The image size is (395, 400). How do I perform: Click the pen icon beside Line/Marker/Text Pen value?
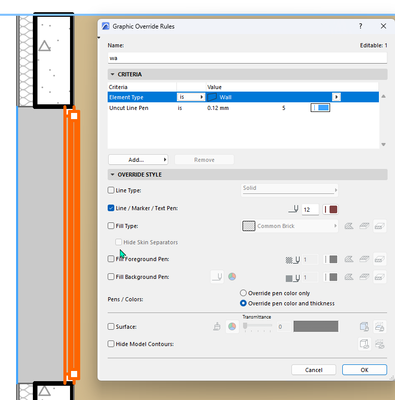tap(293, 209)
